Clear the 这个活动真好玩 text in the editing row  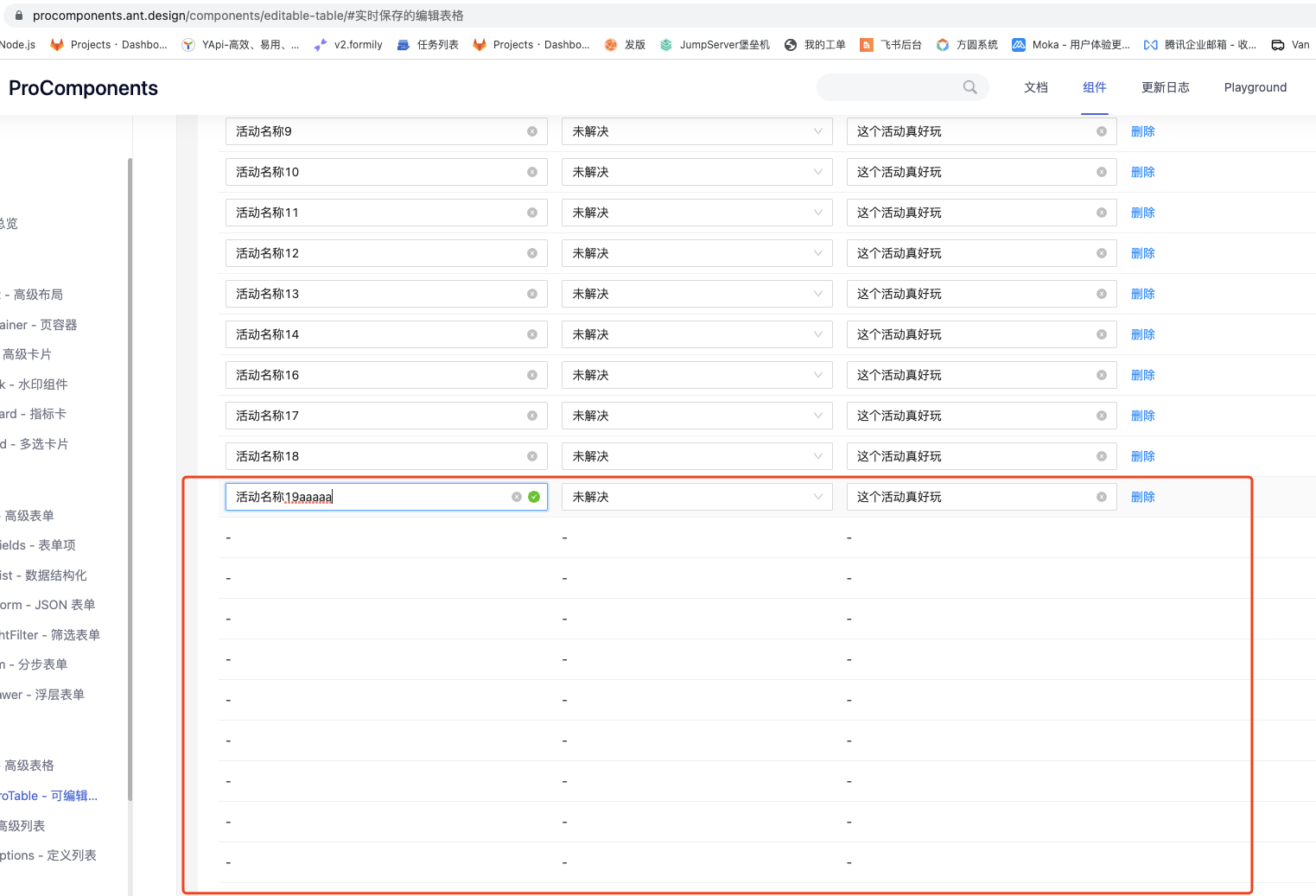pyautogui.click(x=1101, y=496)
